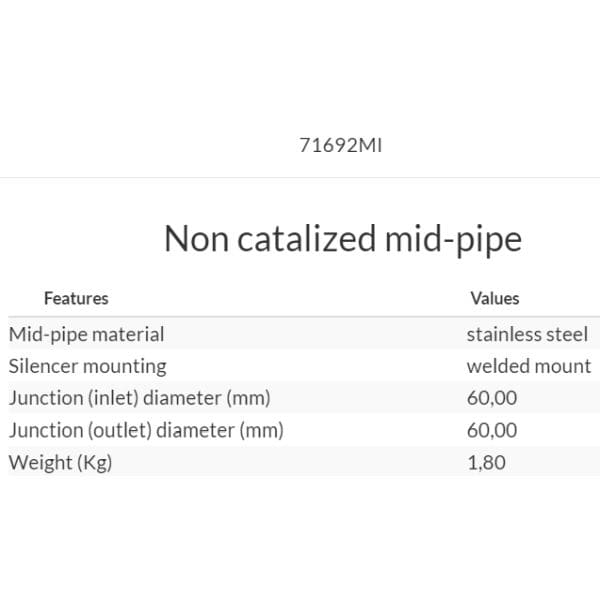Select the Junction (inlet) diameter label

[139, 398]
